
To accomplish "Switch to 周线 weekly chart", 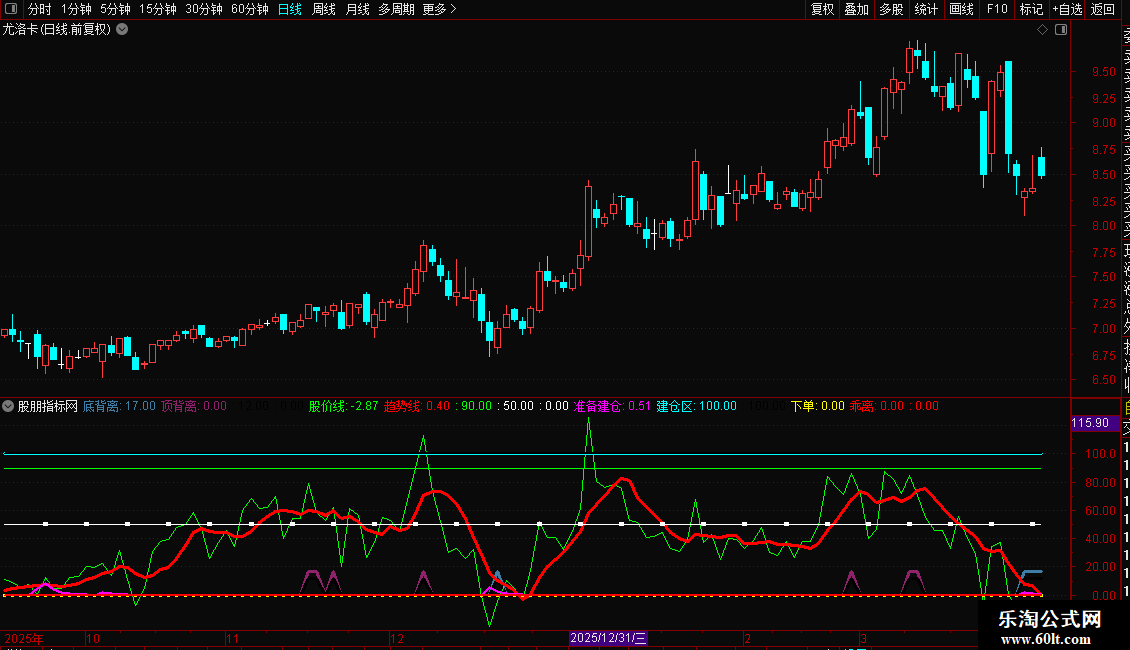I will 324,9.
